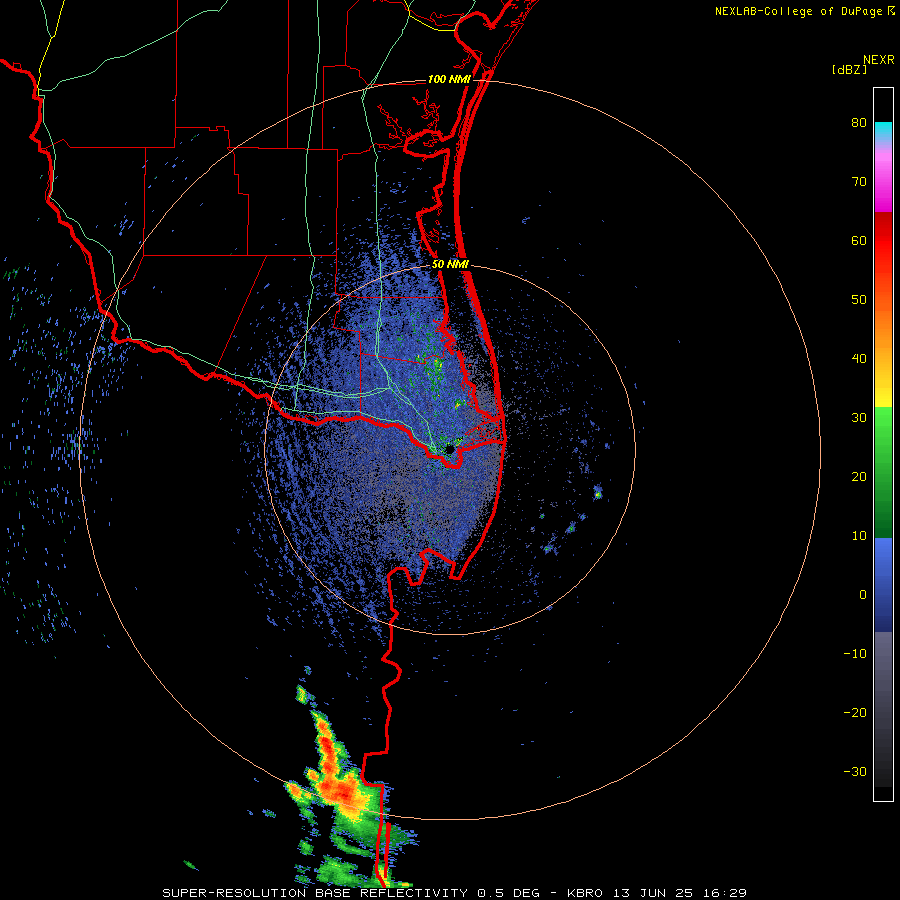Click the 0 dBZ scale value

coord(863,595)
